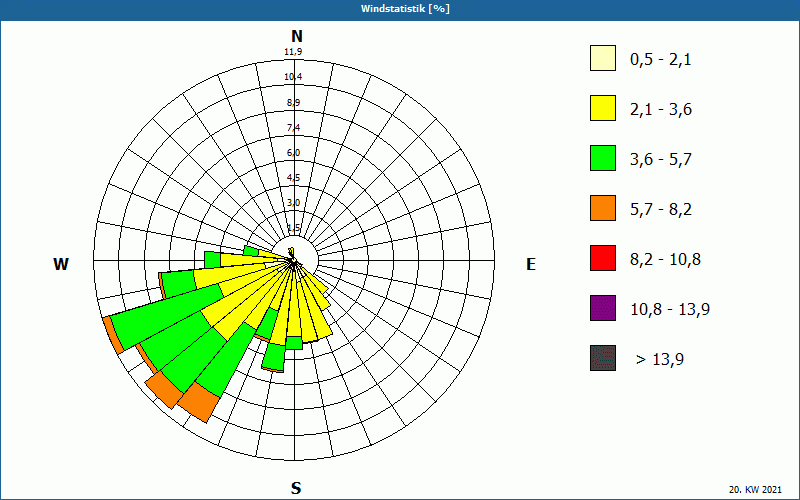Click the 'Windstatistik [%]' title text

(406, 9)
